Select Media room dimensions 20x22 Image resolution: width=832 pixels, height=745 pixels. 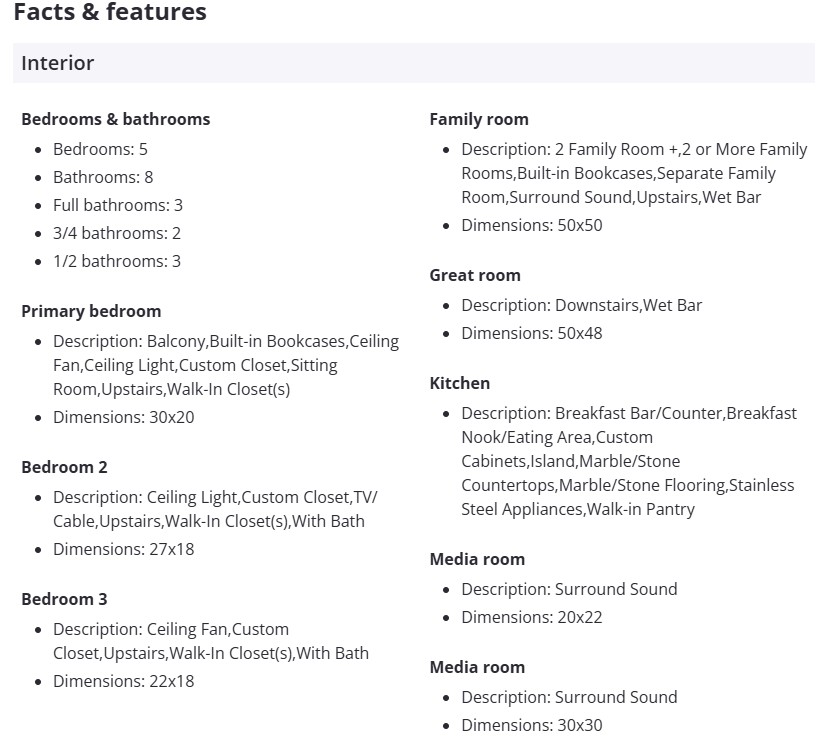click(x=532, y=617)
